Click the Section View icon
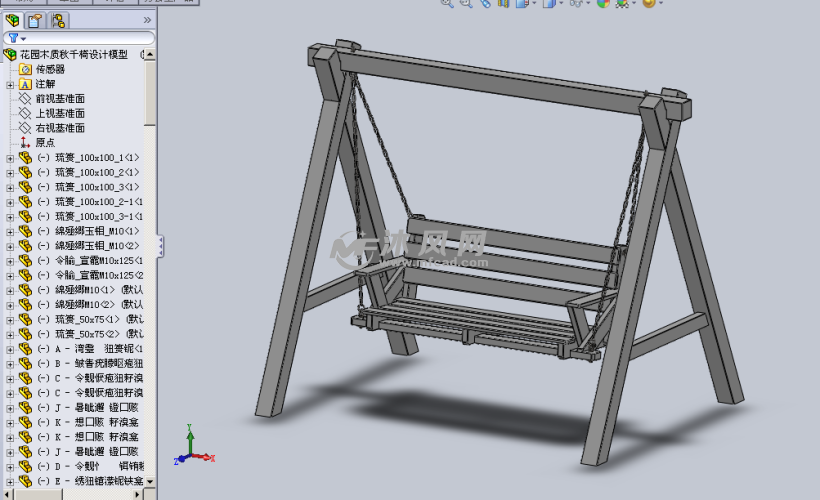Viewport: 820px width, 500px height. point(504,3)
